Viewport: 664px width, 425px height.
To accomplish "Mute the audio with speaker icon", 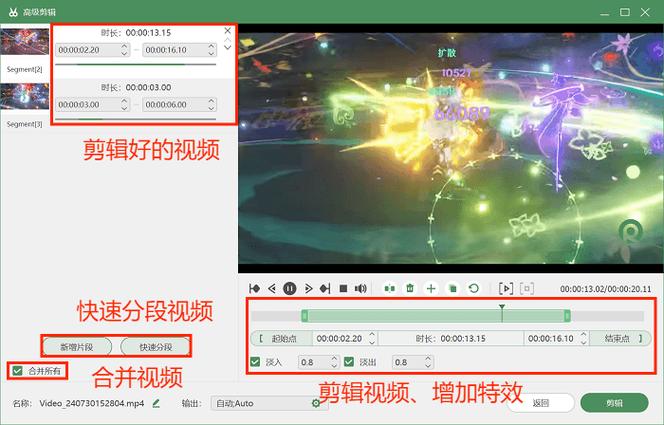I will tap(360, 289).
